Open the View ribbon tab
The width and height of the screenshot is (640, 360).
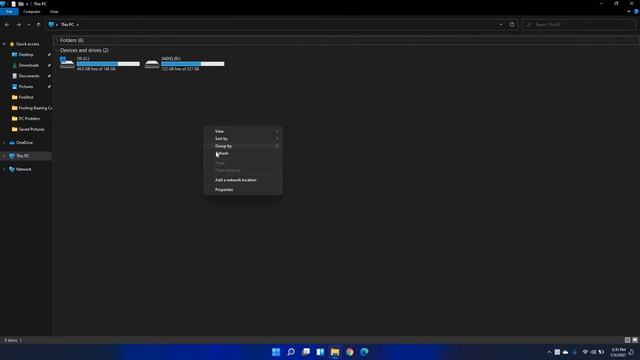[54, 12]
